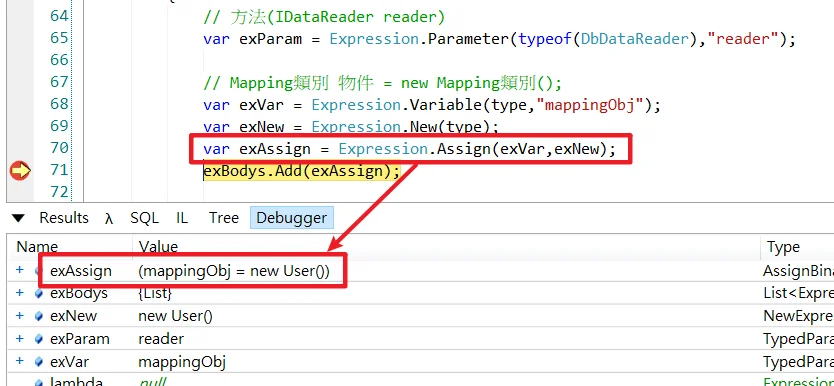The width and height of the screenshot is (834, 386).
Task: Open the λ lambda tab
Action: click(109, 219)
